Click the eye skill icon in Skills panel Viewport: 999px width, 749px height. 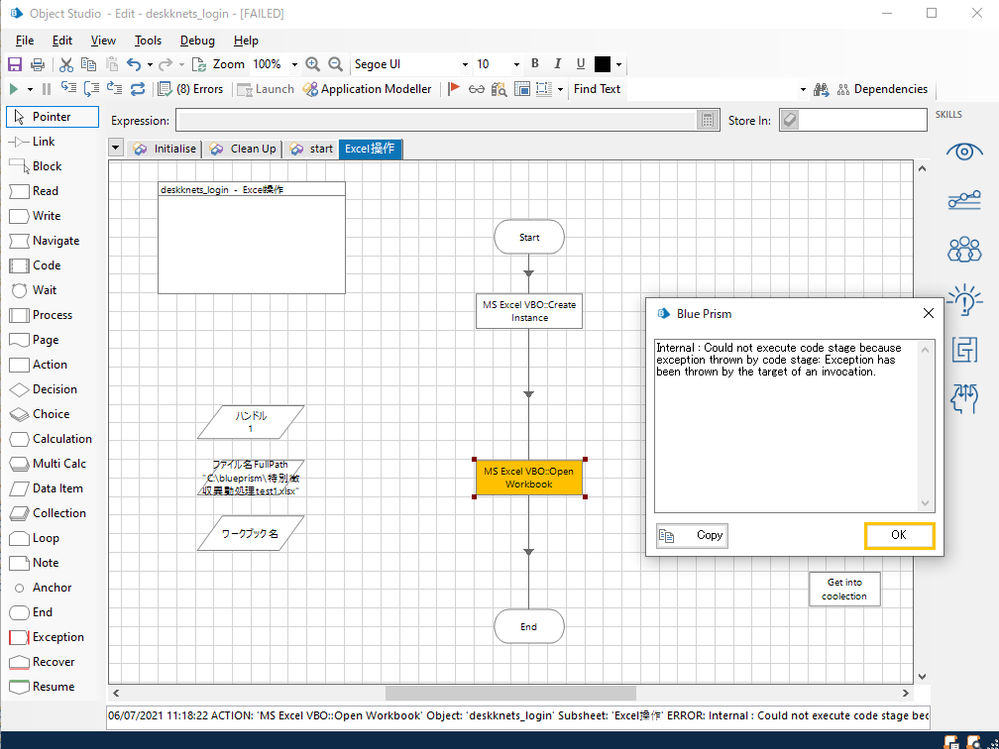[964, 152]
